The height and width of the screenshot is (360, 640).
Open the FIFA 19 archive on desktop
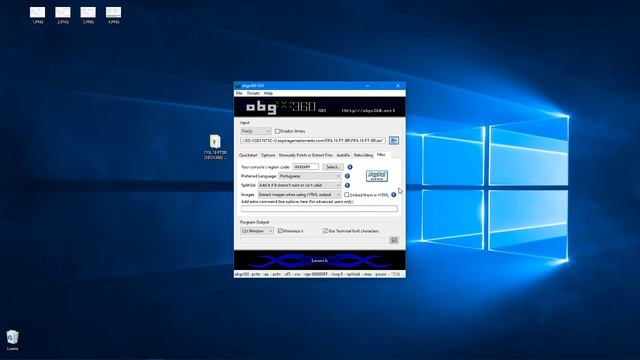click(x=215, y=147)
